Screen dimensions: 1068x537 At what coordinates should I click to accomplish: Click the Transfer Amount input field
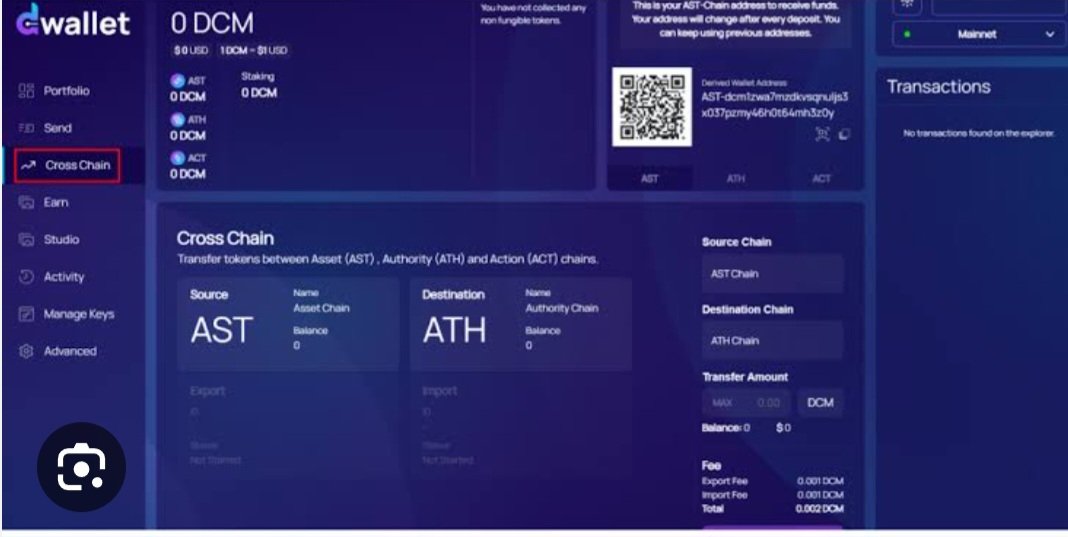pyautogui.click(x=747, y=403)
